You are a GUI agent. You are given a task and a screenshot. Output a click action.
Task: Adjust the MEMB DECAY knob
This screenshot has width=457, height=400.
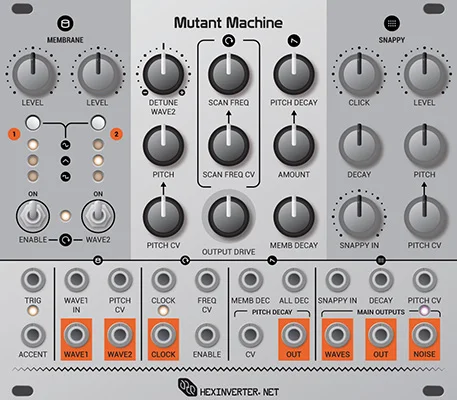(x=294, y=217)
